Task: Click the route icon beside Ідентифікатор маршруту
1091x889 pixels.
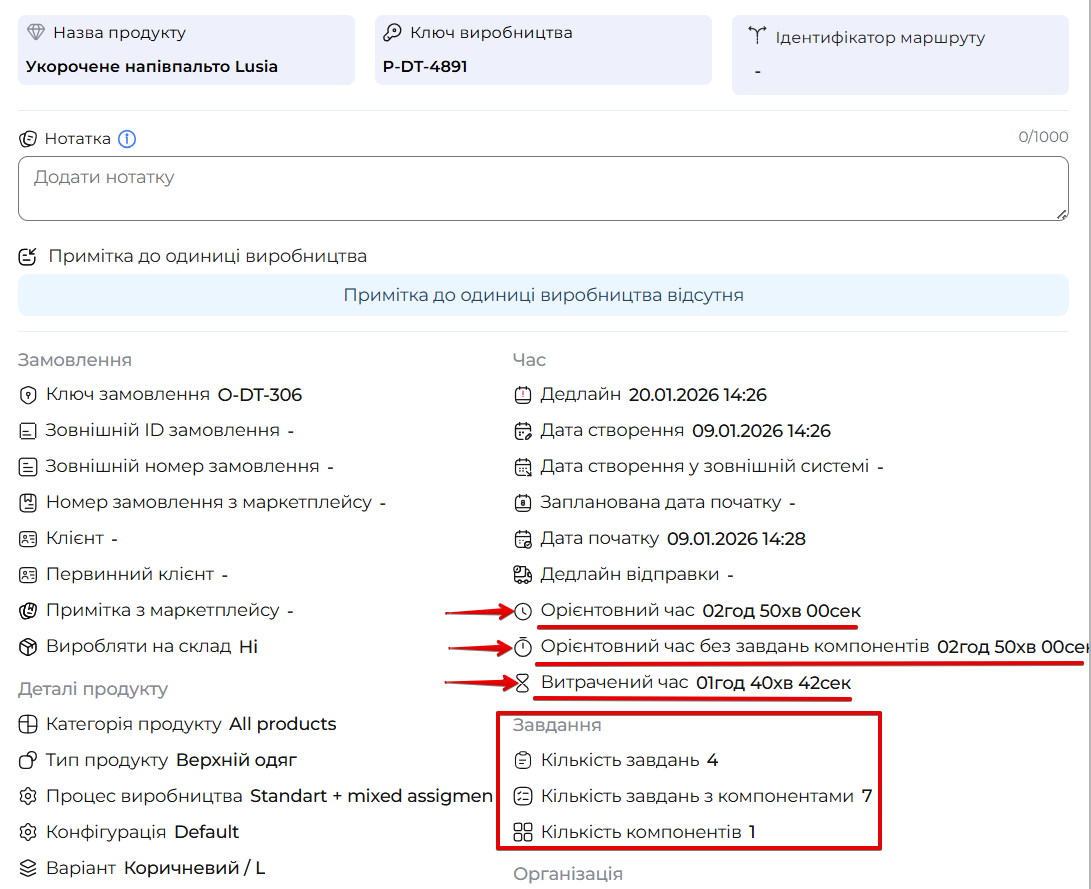Action: [757, 37]
